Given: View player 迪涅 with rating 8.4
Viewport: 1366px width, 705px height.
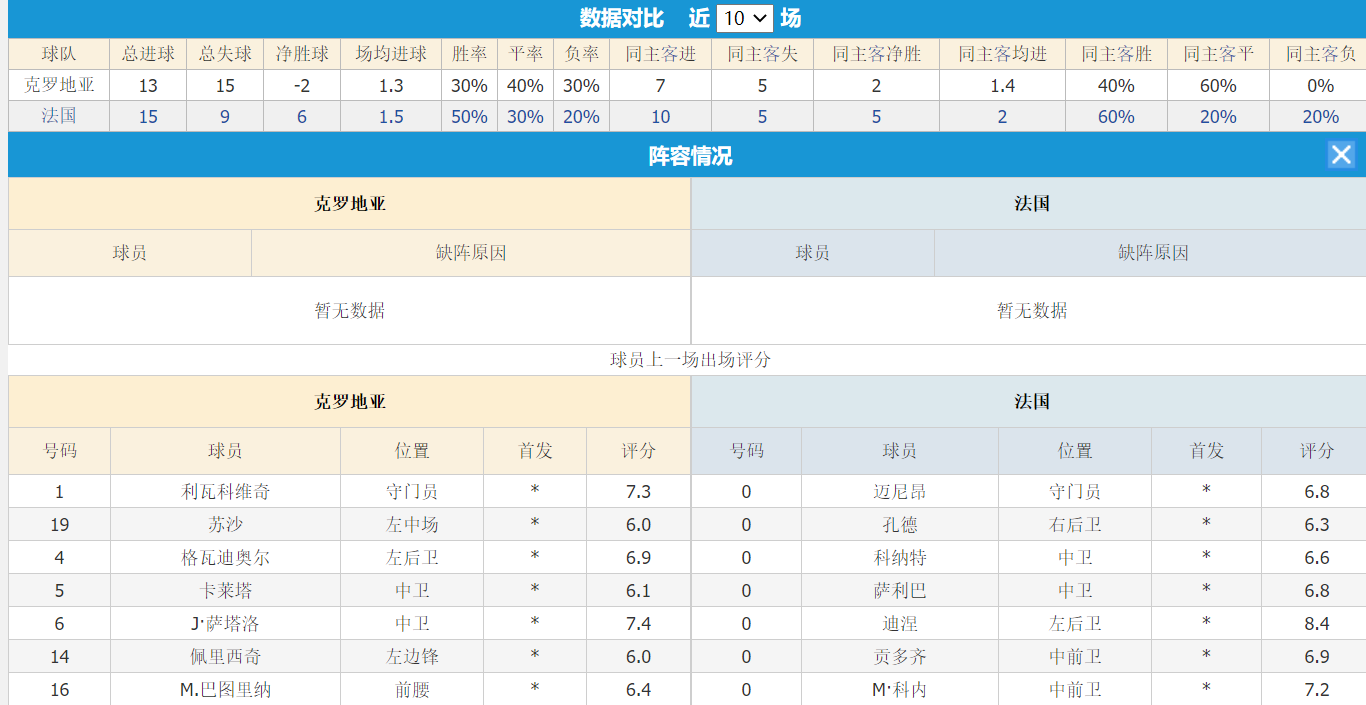Looking at the screenshot, I should pyautogui.click(x=897, y=623).
